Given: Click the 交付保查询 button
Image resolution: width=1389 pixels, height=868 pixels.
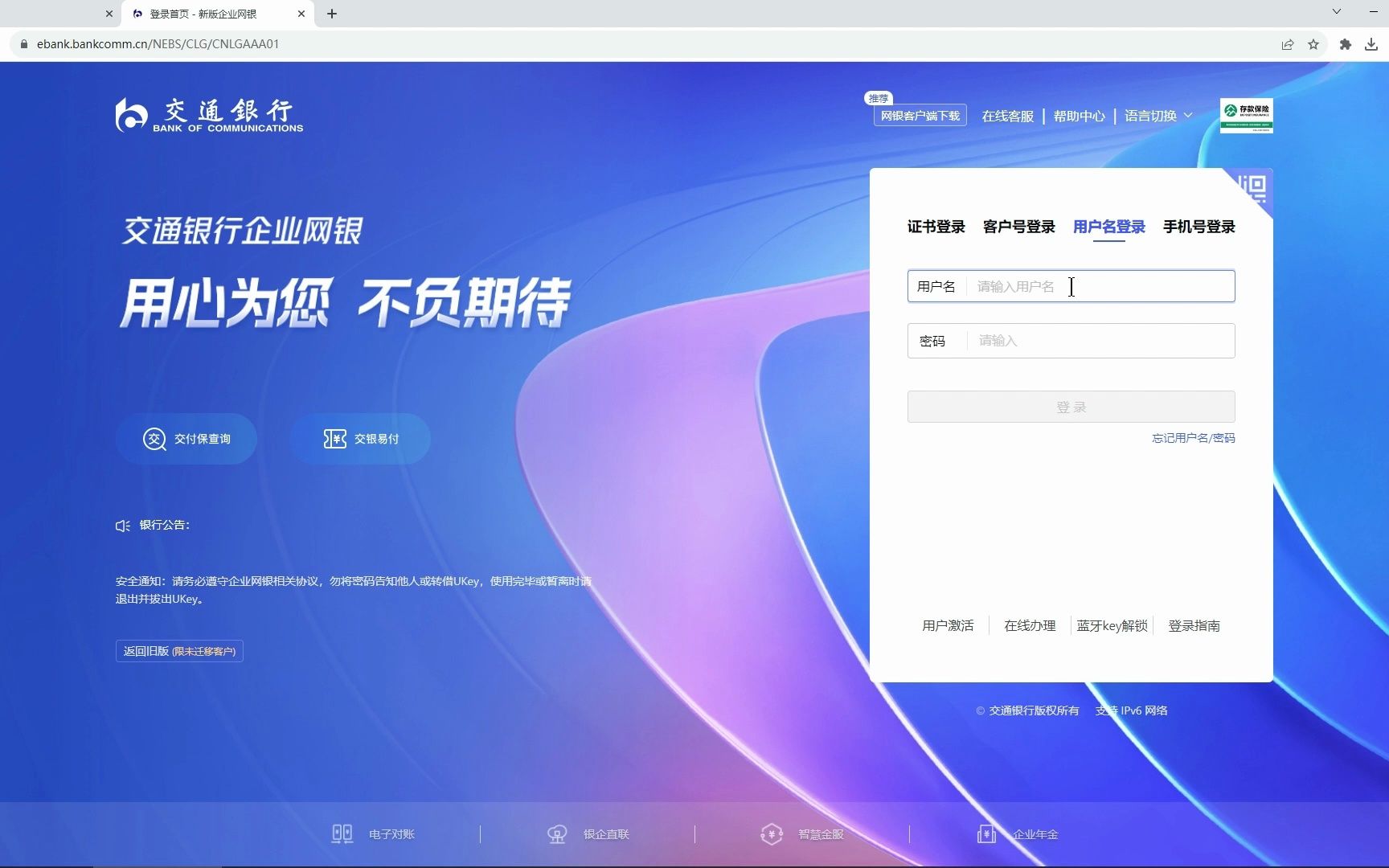Looking at the screenshot, I should pos(186,439).
